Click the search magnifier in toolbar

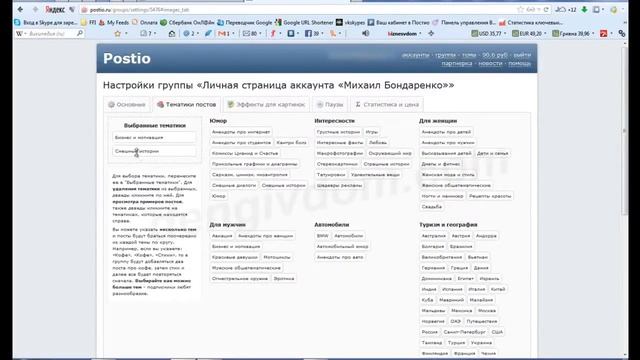(80, 33)
